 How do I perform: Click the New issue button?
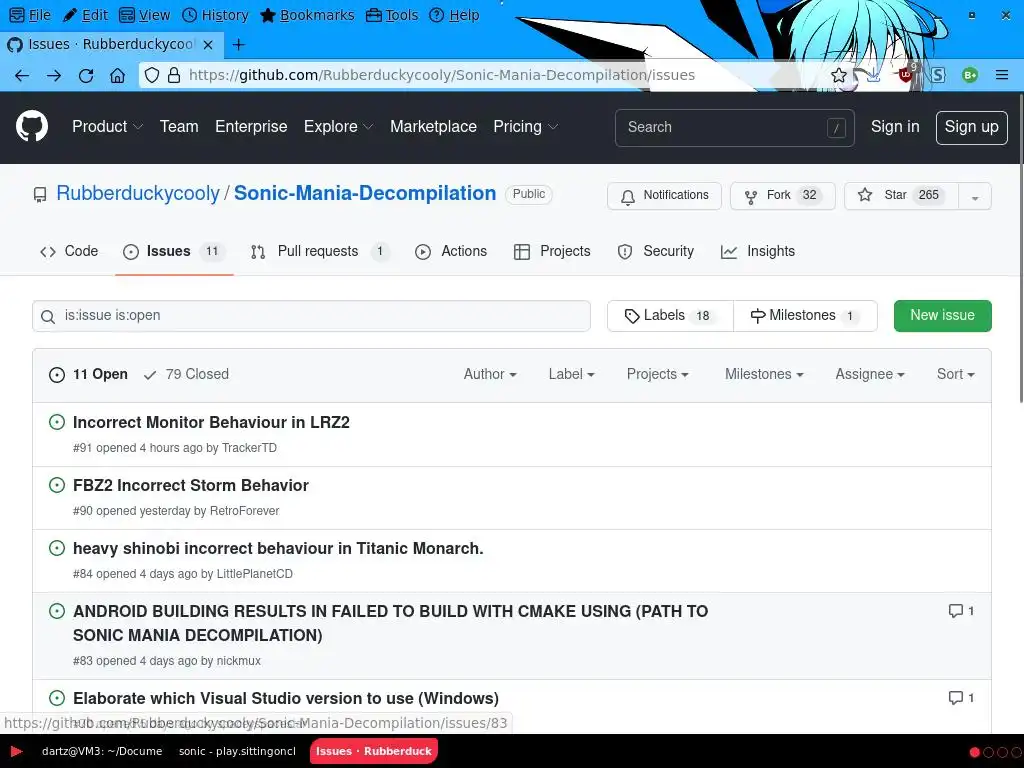point(942,315)
